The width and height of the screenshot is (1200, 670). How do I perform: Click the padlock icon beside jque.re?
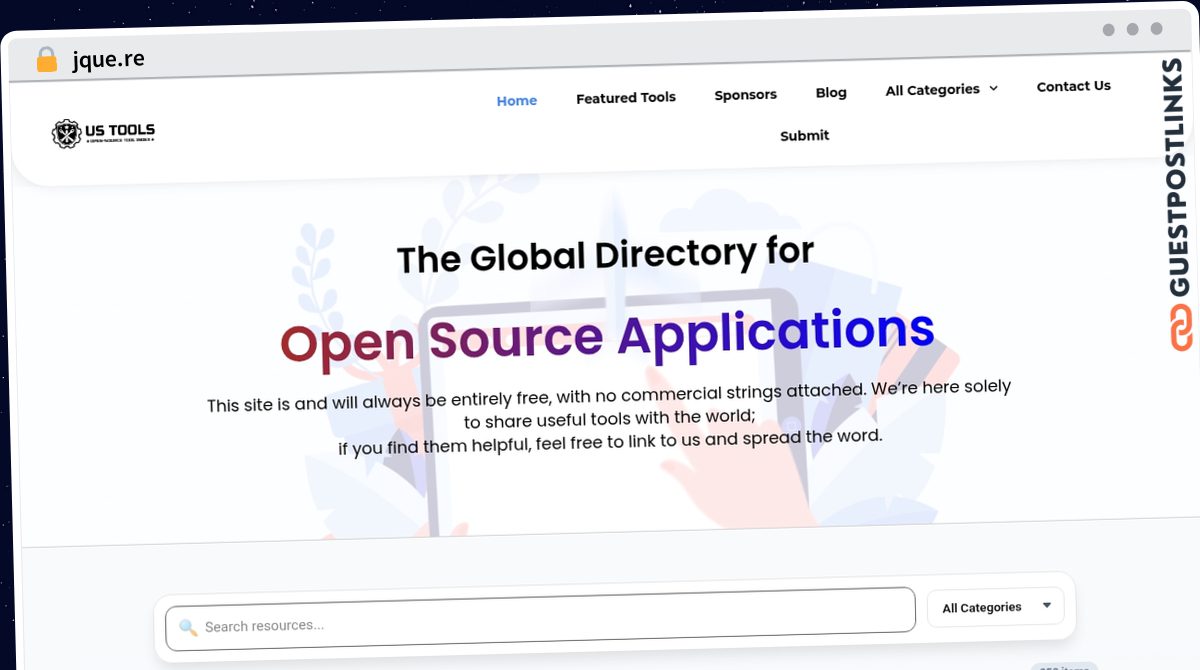point(46,60)
